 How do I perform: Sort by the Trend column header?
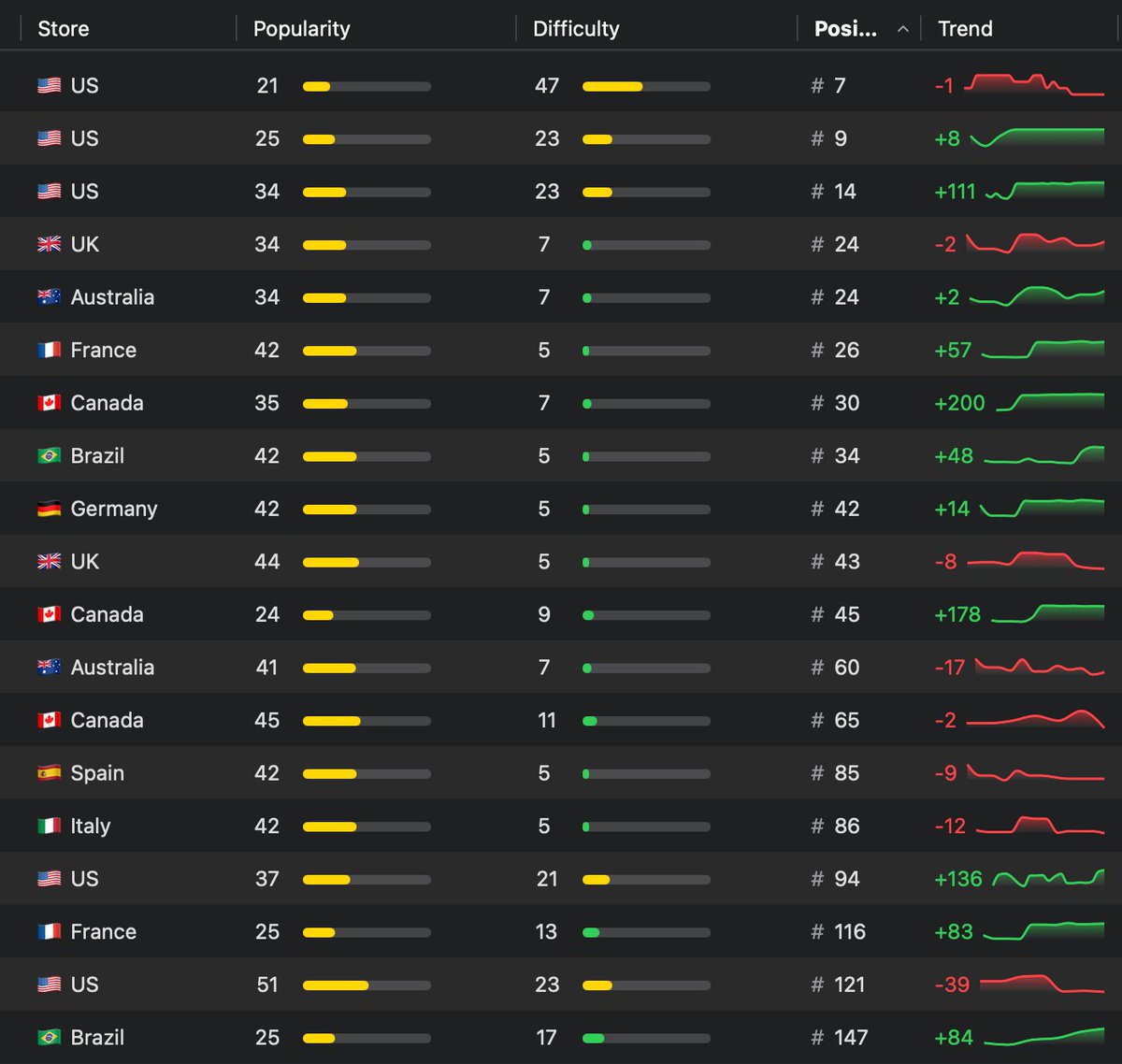(965, 29)
